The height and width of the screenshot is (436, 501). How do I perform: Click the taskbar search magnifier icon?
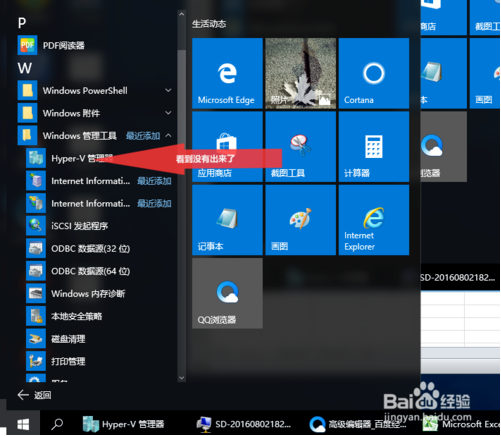57,424
